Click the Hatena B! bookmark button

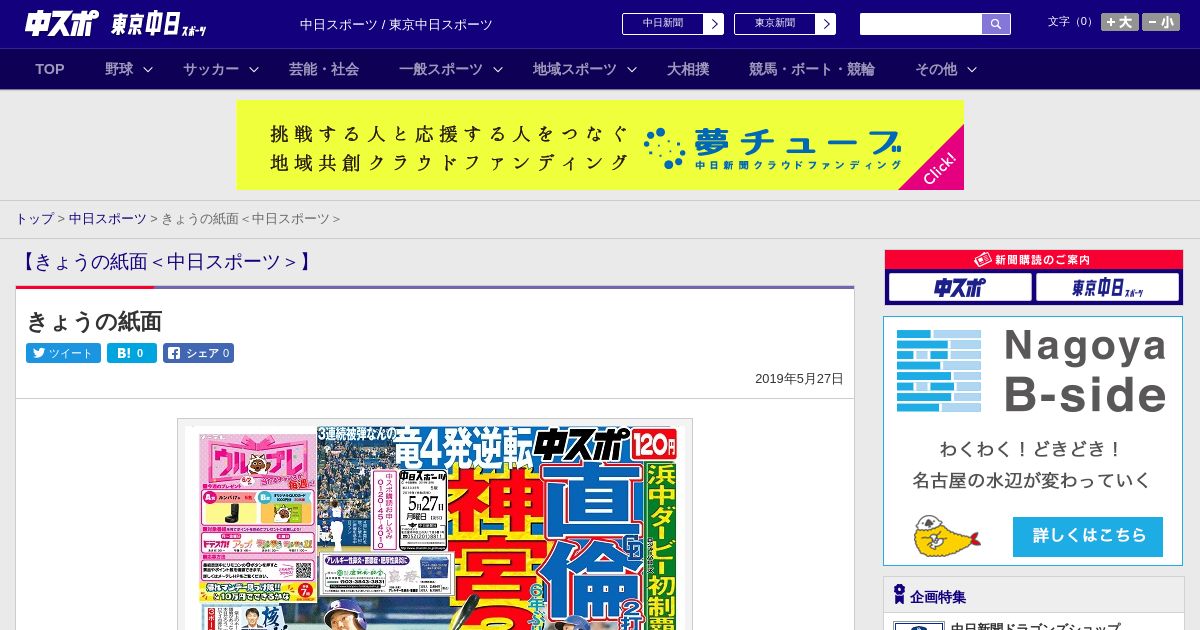point(132,353)
